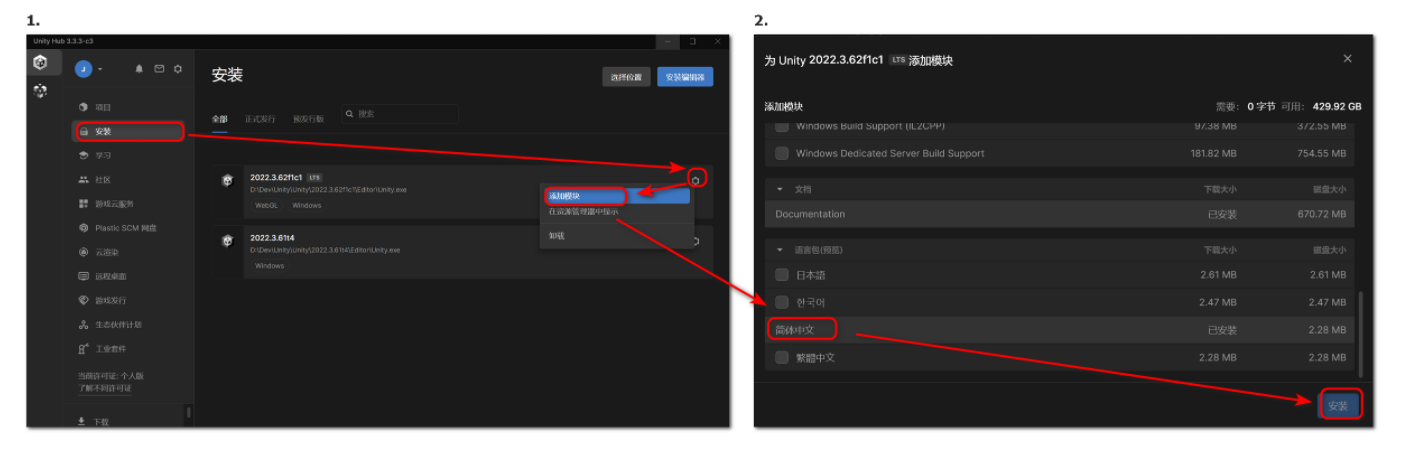The height and width of the screenshot is (449, 1402).
Task: Open the gear menu for 2022.3.62f1c1
Action: 696,179
